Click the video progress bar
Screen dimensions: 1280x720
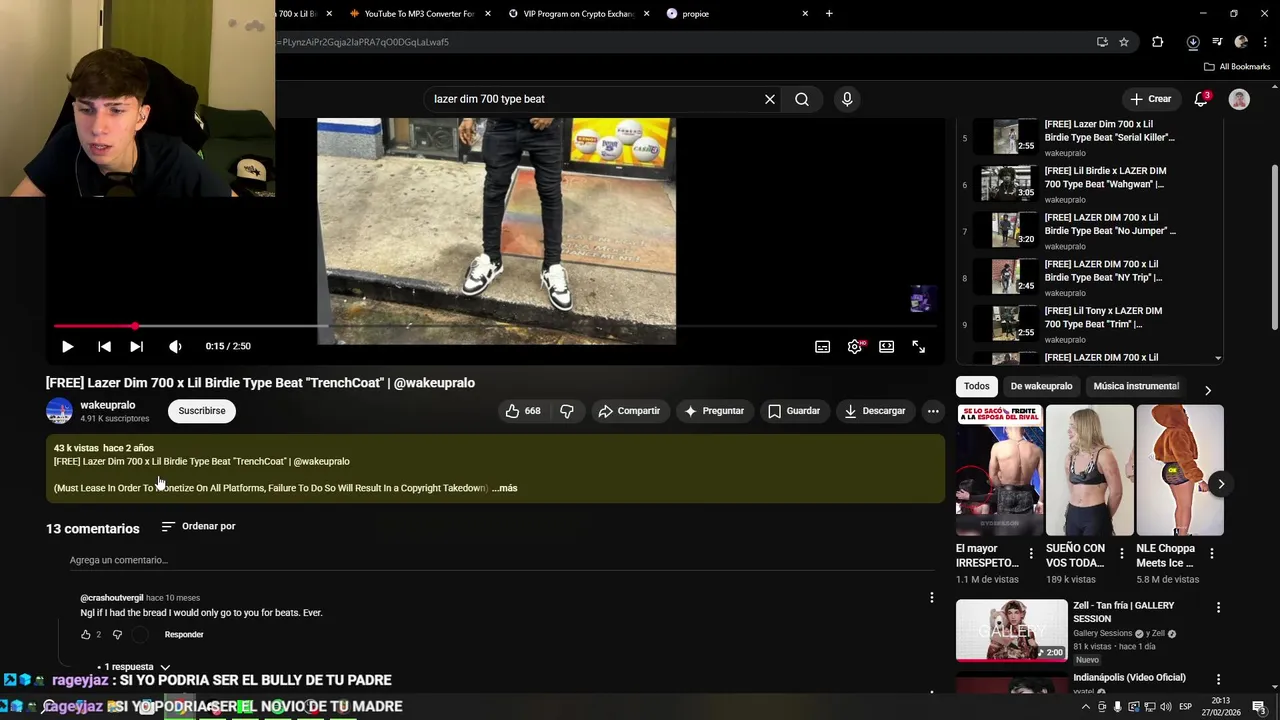click(x=495, y=326)
